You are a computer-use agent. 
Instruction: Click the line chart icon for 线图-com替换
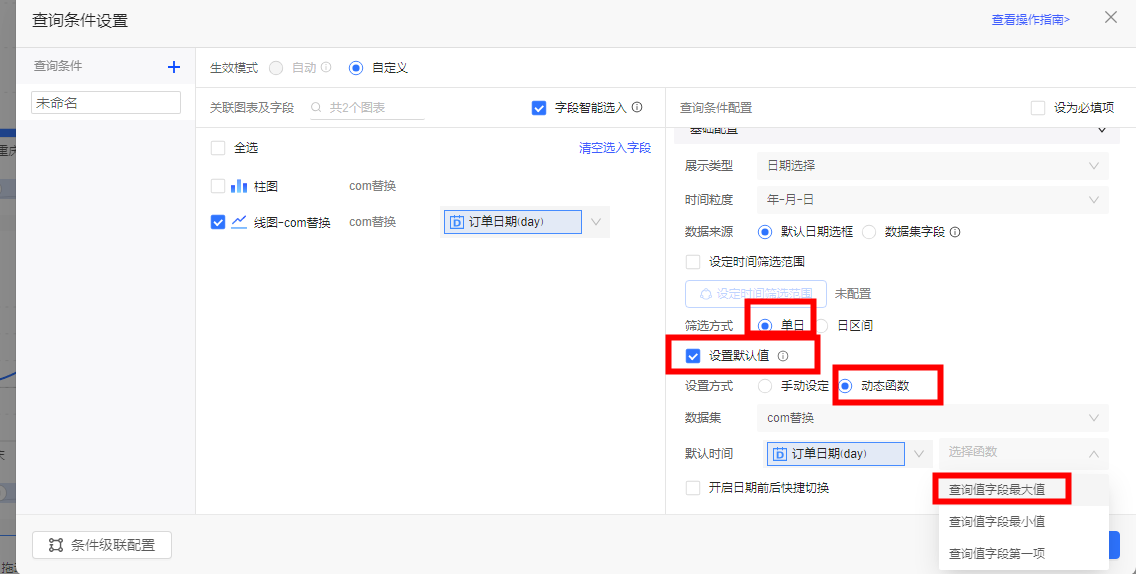click(239, 222)
